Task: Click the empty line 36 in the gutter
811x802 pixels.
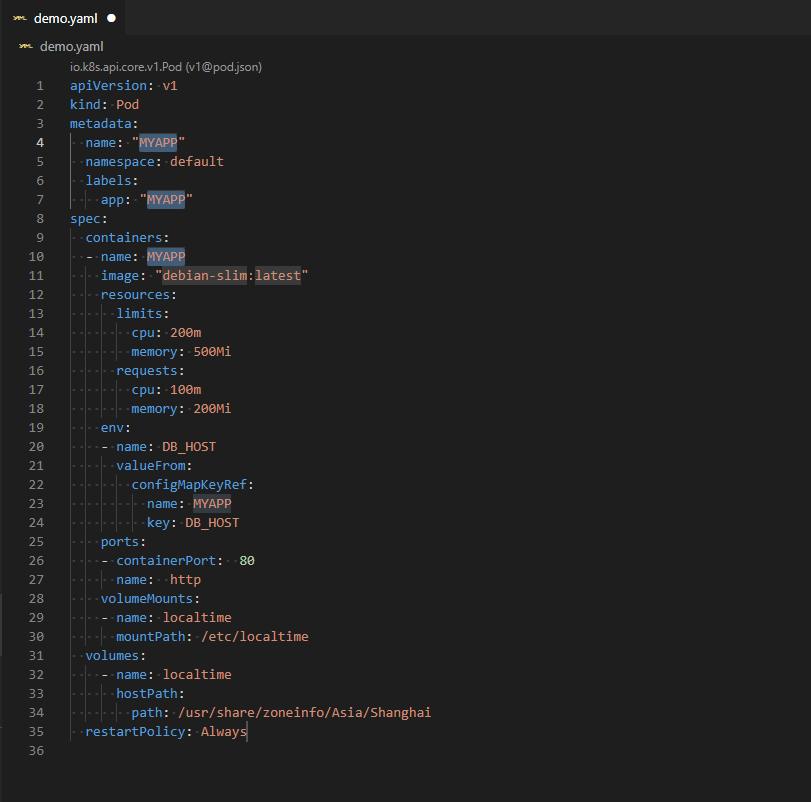Action: click(x=36, y=750)
